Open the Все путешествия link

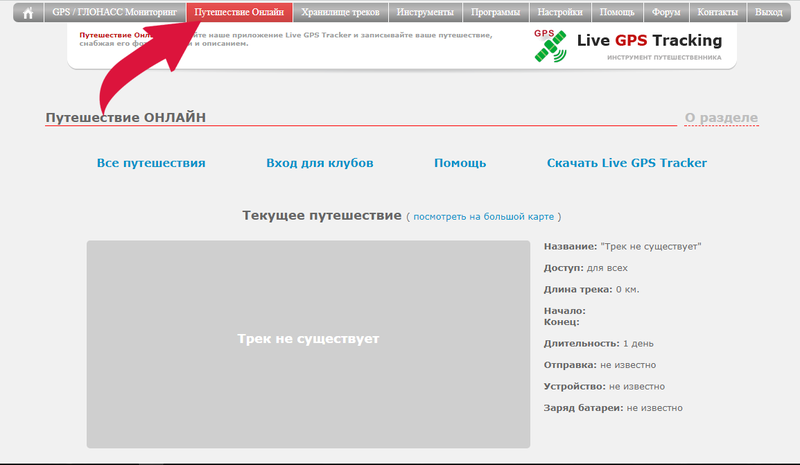[x=151, y=163]
